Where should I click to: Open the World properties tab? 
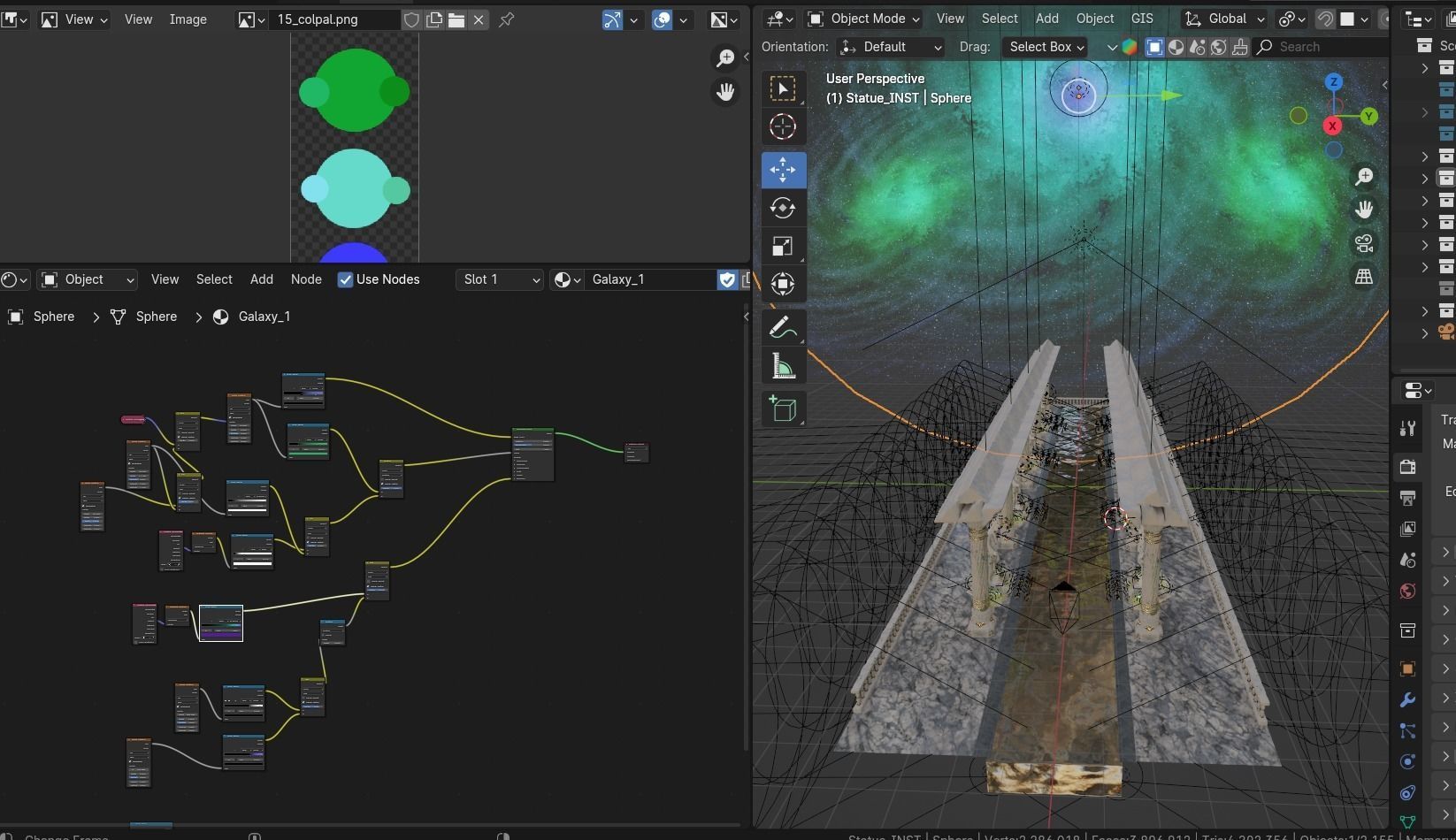pos(1407,591)
